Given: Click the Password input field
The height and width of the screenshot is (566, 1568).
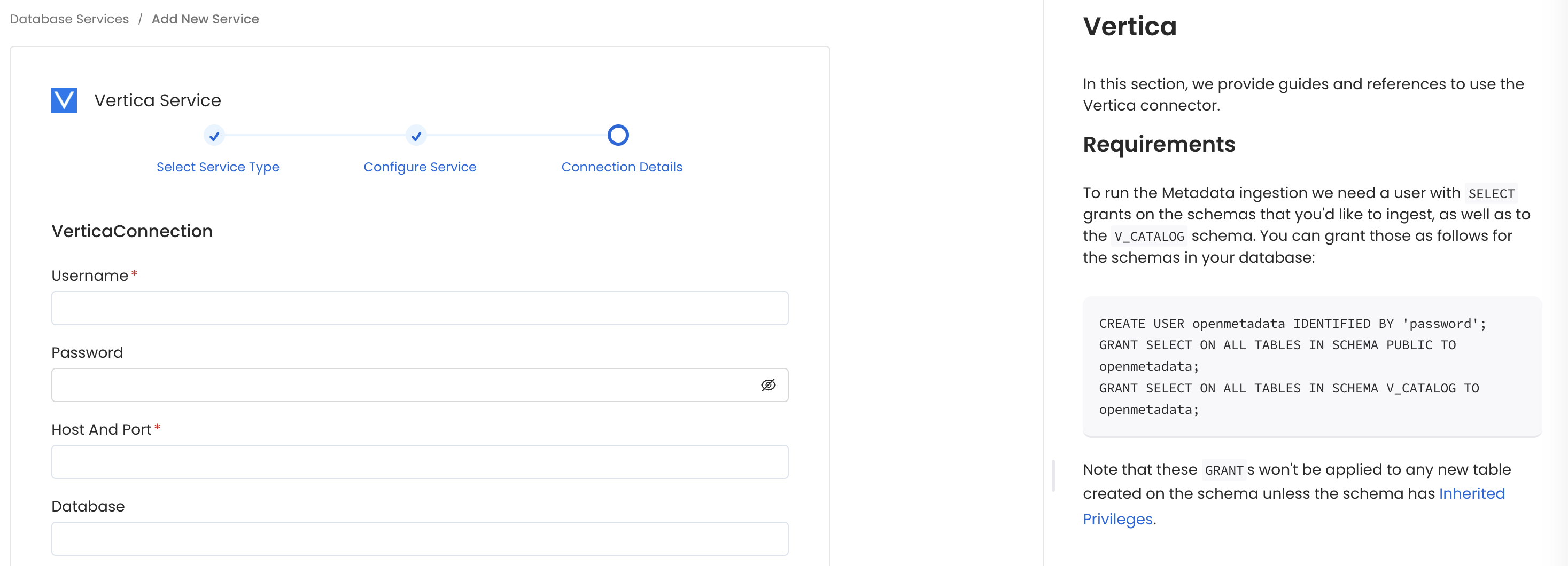Looking at the screenshot, I should tap(402, 384).
